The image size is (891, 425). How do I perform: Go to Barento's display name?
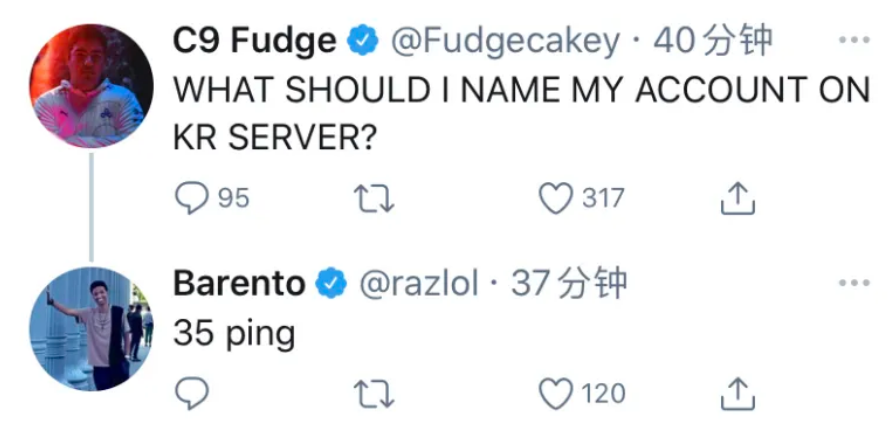coord(239,283)
